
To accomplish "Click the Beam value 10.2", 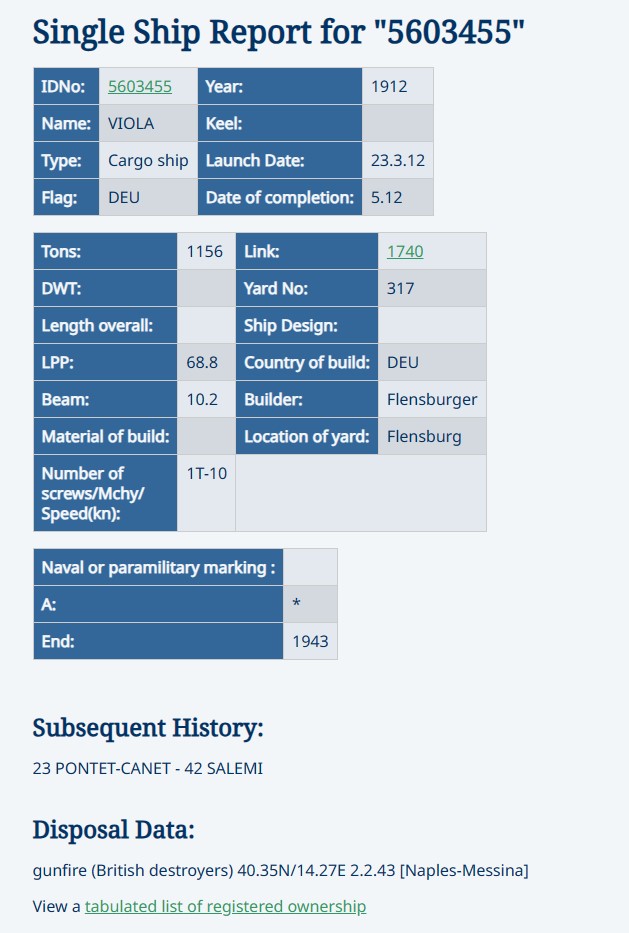I will click(203, 400).
